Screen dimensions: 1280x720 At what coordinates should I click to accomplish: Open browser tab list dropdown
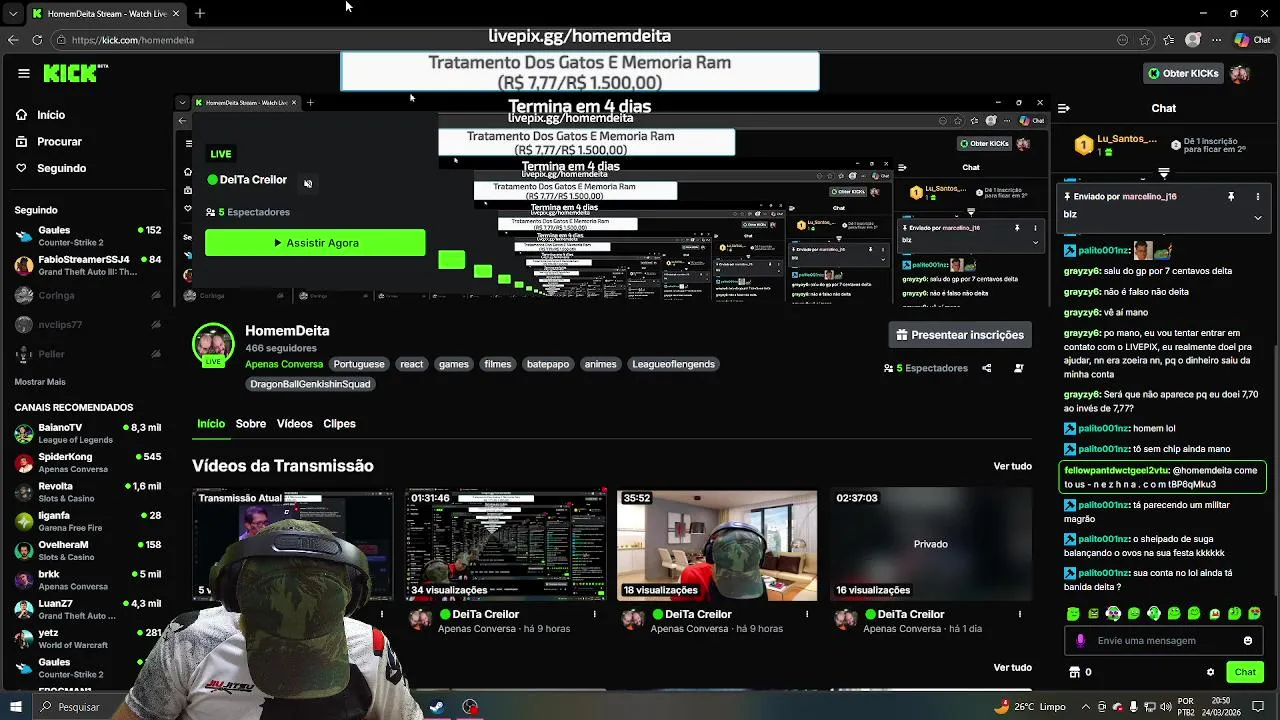(x=12, y=13)
